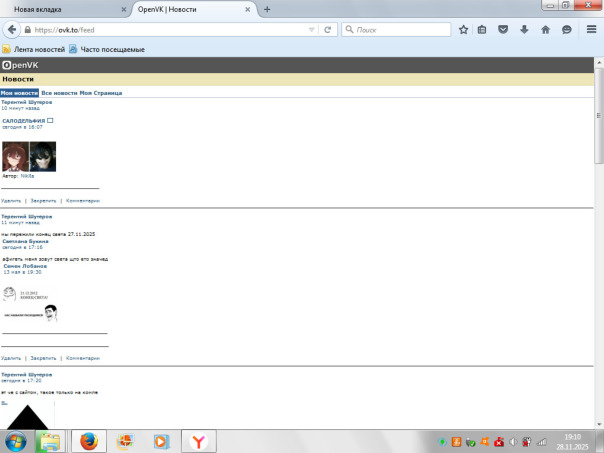
Task: Open the Windows Start orb
Action: click(x=16, y=441)
